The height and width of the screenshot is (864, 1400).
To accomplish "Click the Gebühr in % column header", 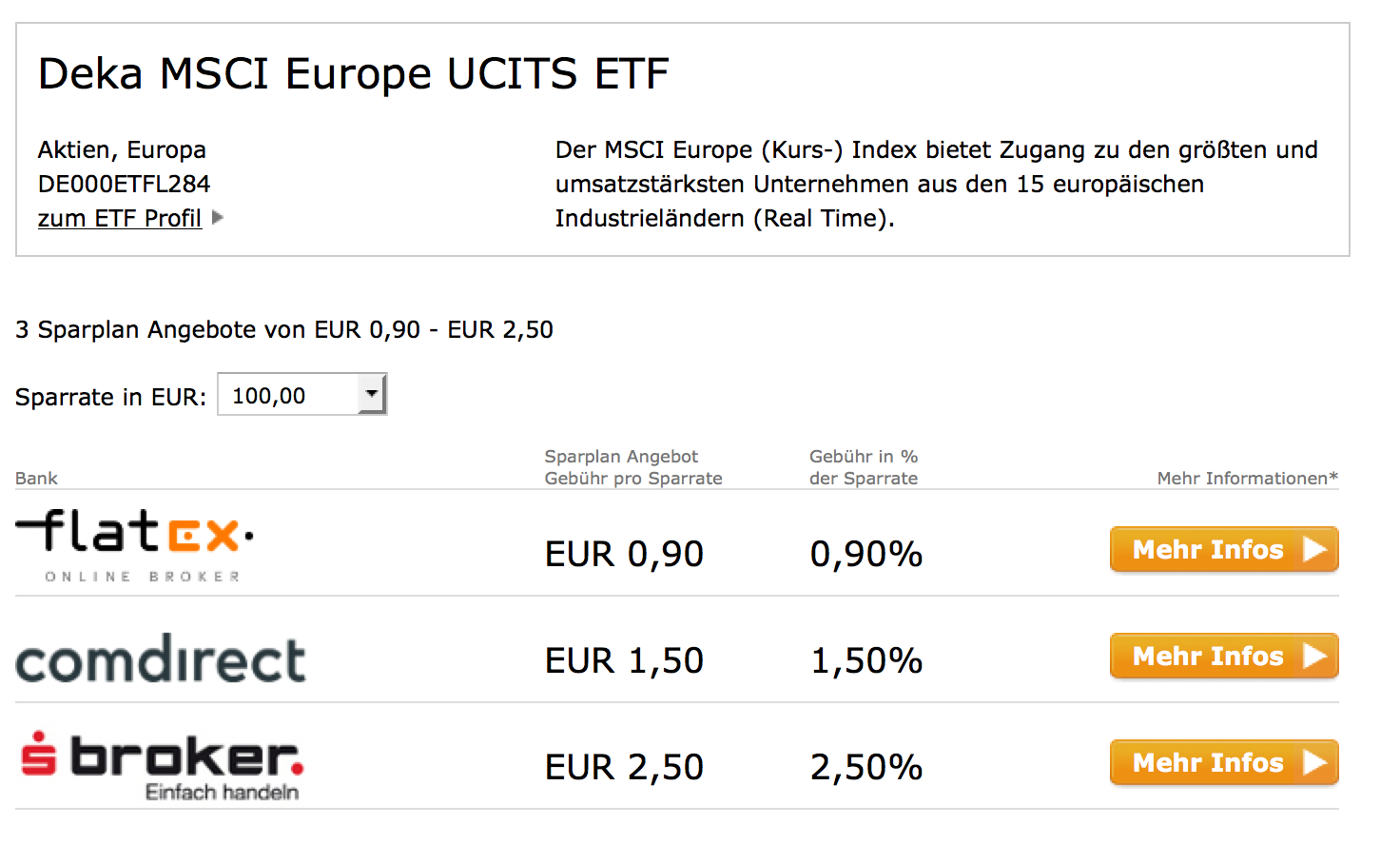I will pos(864,467).
